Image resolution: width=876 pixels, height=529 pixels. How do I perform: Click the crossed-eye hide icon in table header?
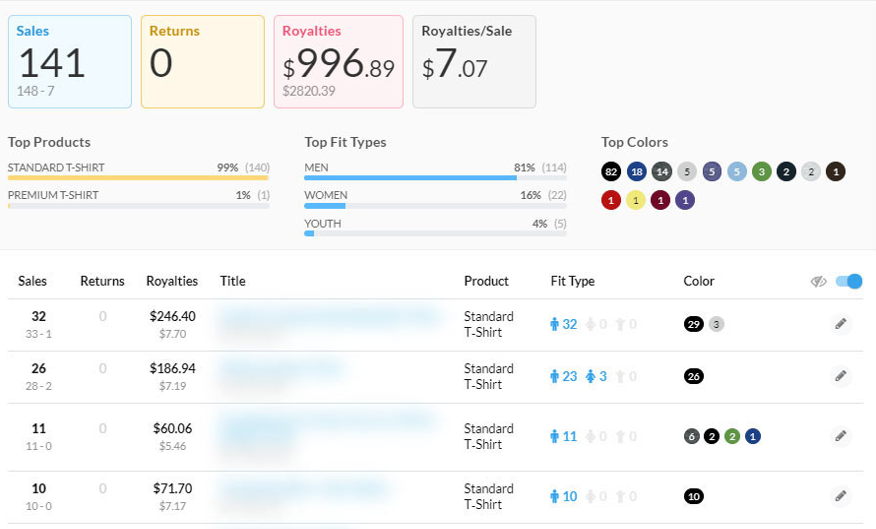pos(818,282)
